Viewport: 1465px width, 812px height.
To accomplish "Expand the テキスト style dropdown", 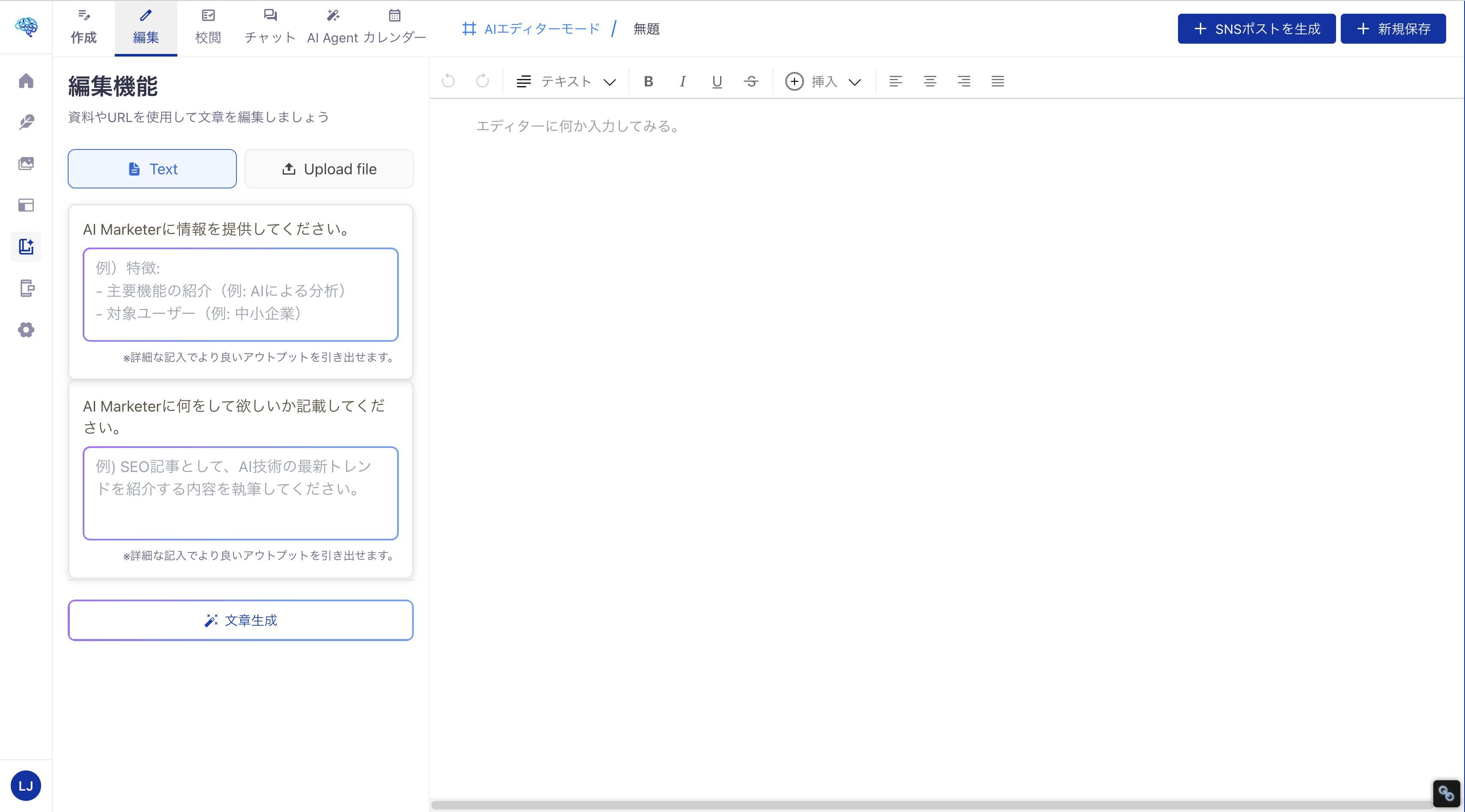I will 566,81.
